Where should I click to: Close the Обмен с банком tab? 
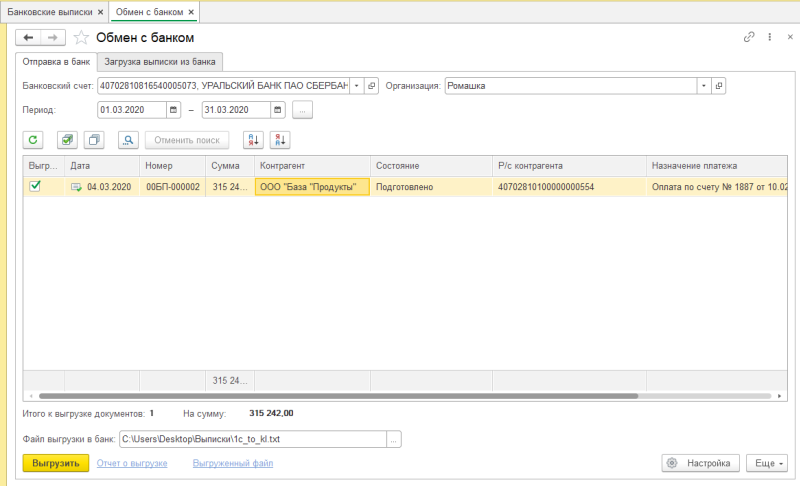191,12
